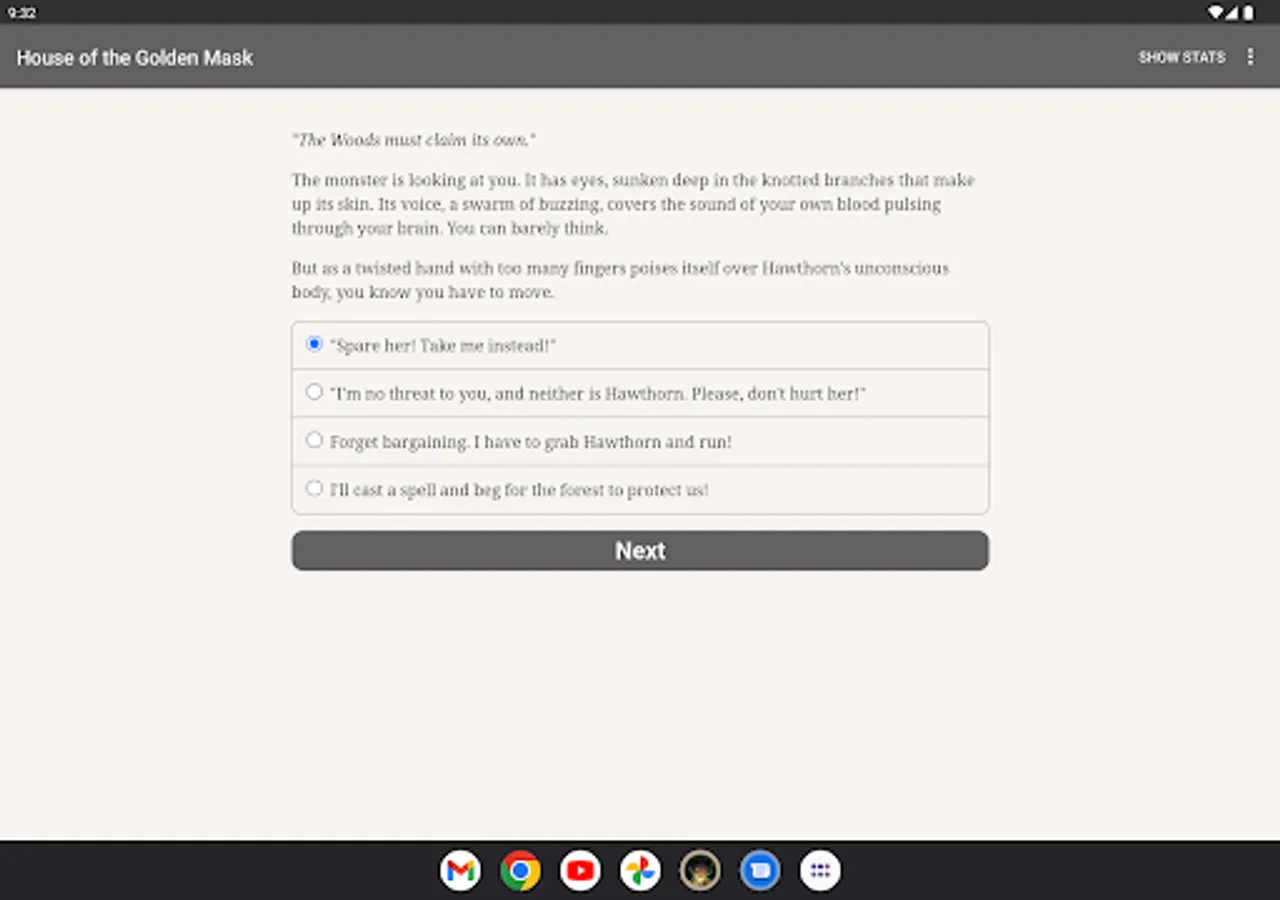Image resolution: width=1280 pixels, height=900 pixels.
Task: Tap the Wi-Fi status icon
Action: pyautogui.click(x=1214, y=12)
